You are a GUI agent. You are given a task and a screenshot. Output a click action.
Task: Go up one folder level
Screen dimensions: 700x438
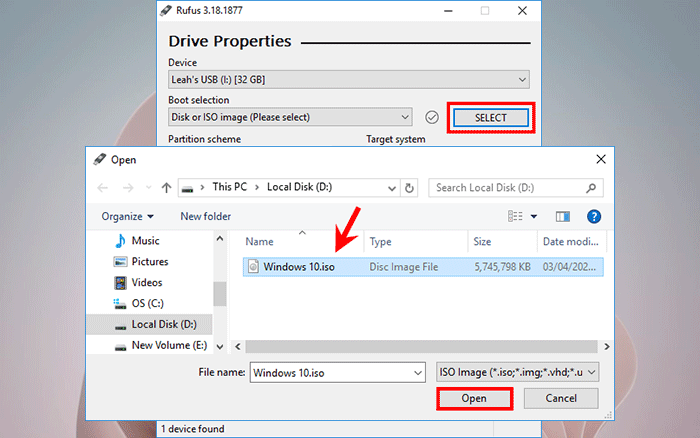click(x=167, y=188)
